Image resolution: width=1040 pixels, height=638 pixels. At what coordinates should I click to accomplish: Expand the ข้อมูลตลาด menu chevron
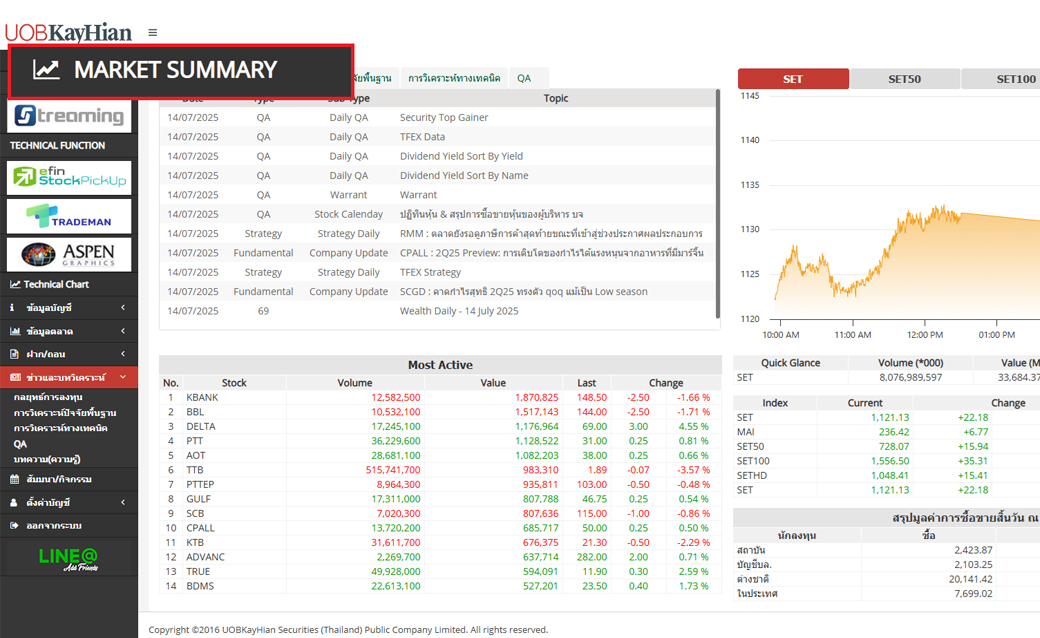(x=123, y=331)
